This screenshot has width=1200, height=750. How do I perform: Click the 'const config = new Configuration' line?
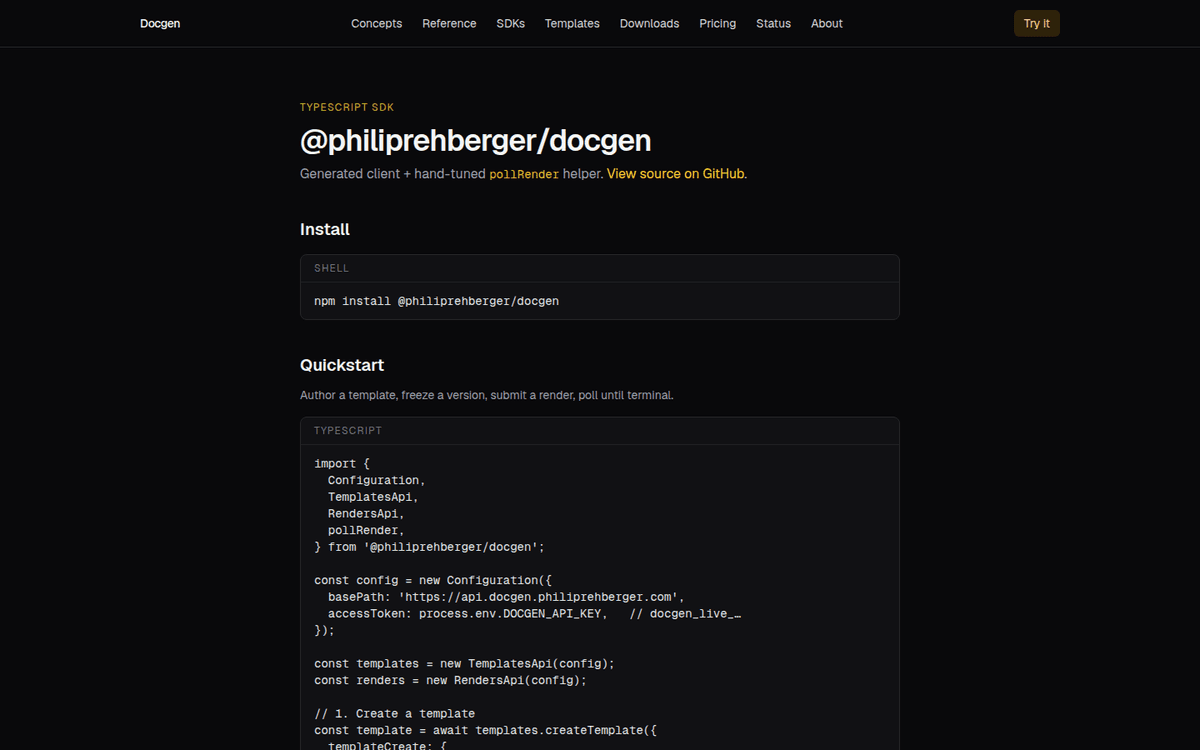pos(433,580)
